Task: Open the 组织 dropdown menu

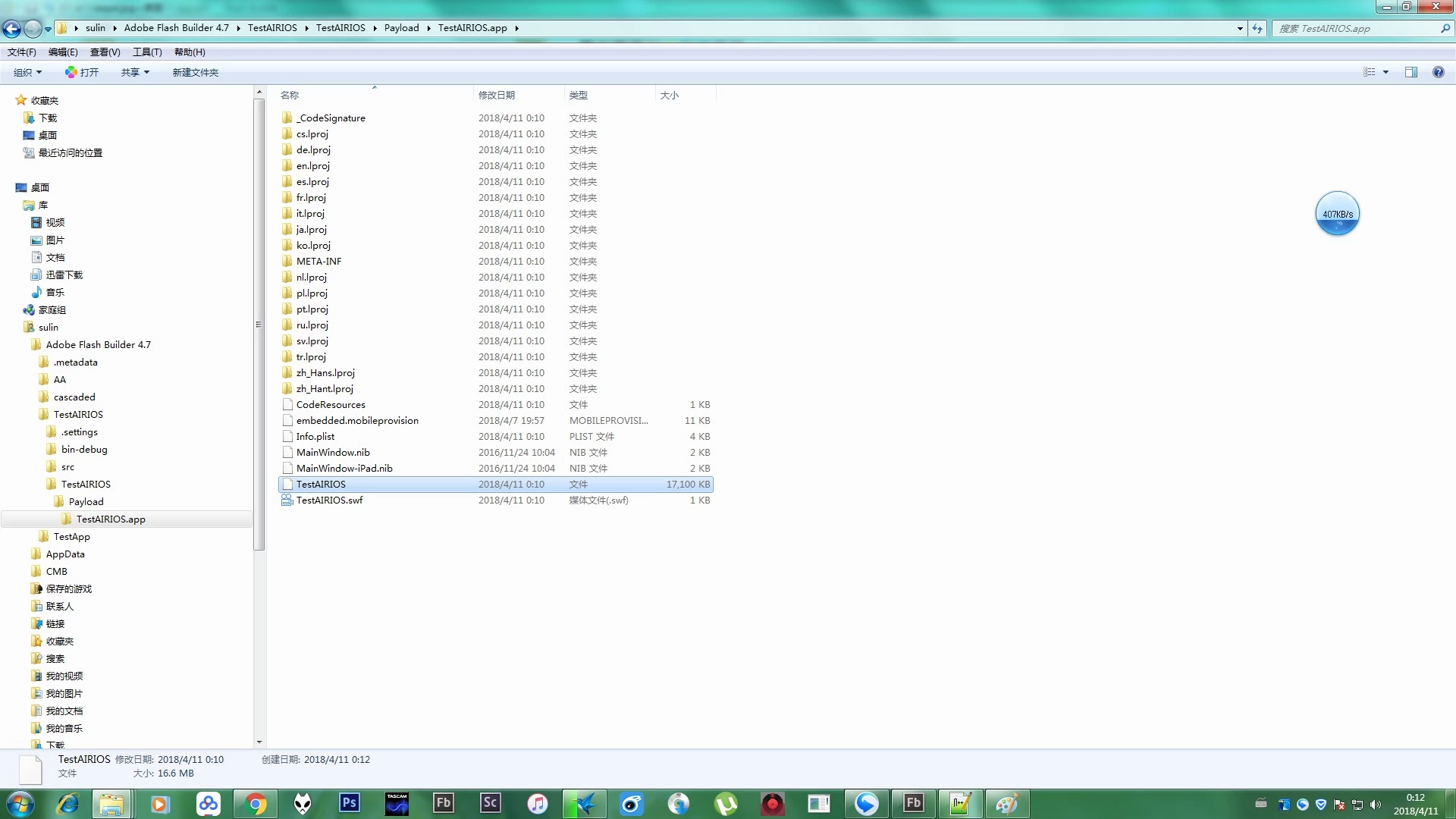Action: [27, 72]
